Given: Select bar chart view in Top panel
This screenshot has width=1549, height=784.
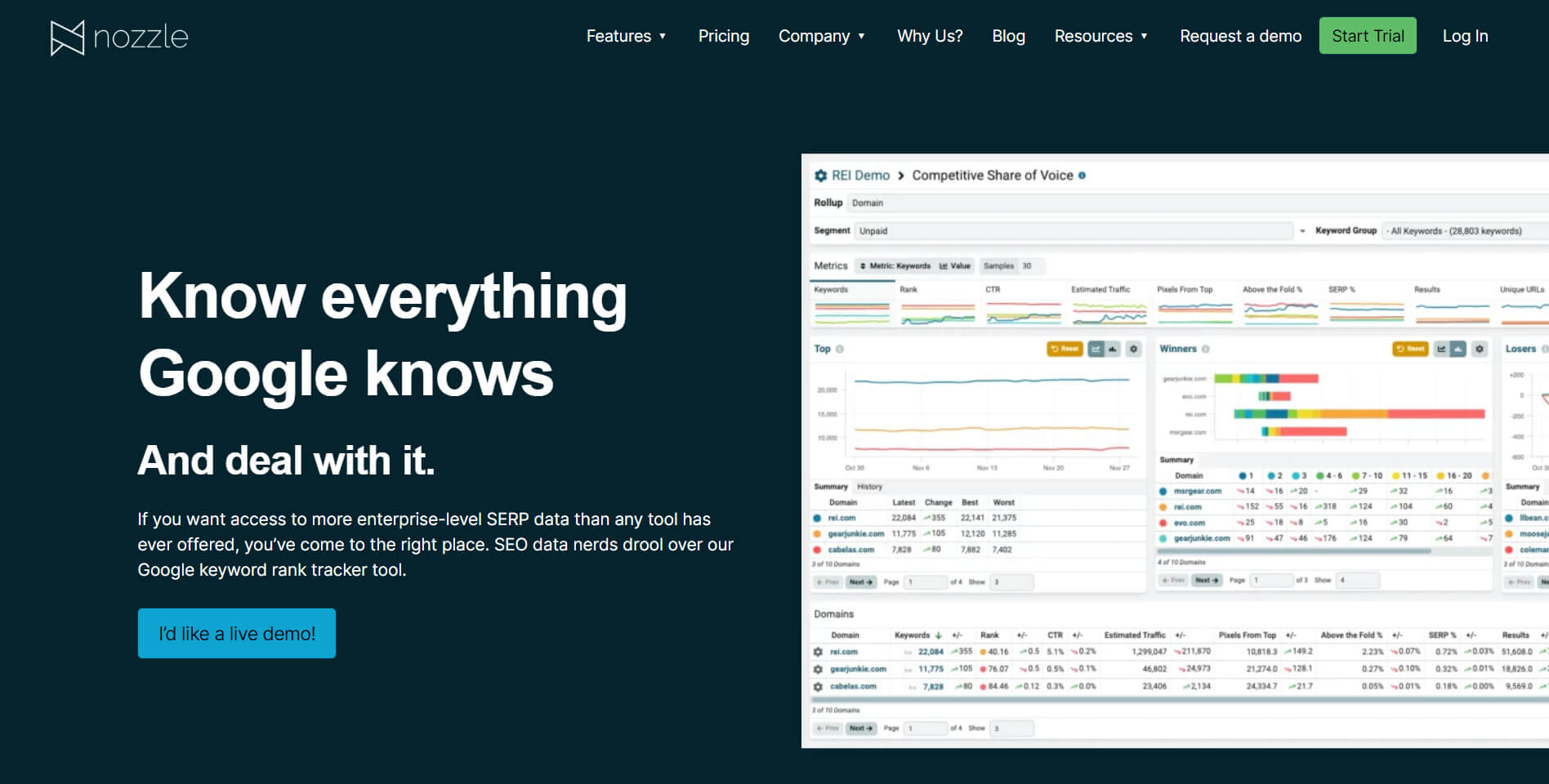Looking at the screenshot, I should 1113,349.
